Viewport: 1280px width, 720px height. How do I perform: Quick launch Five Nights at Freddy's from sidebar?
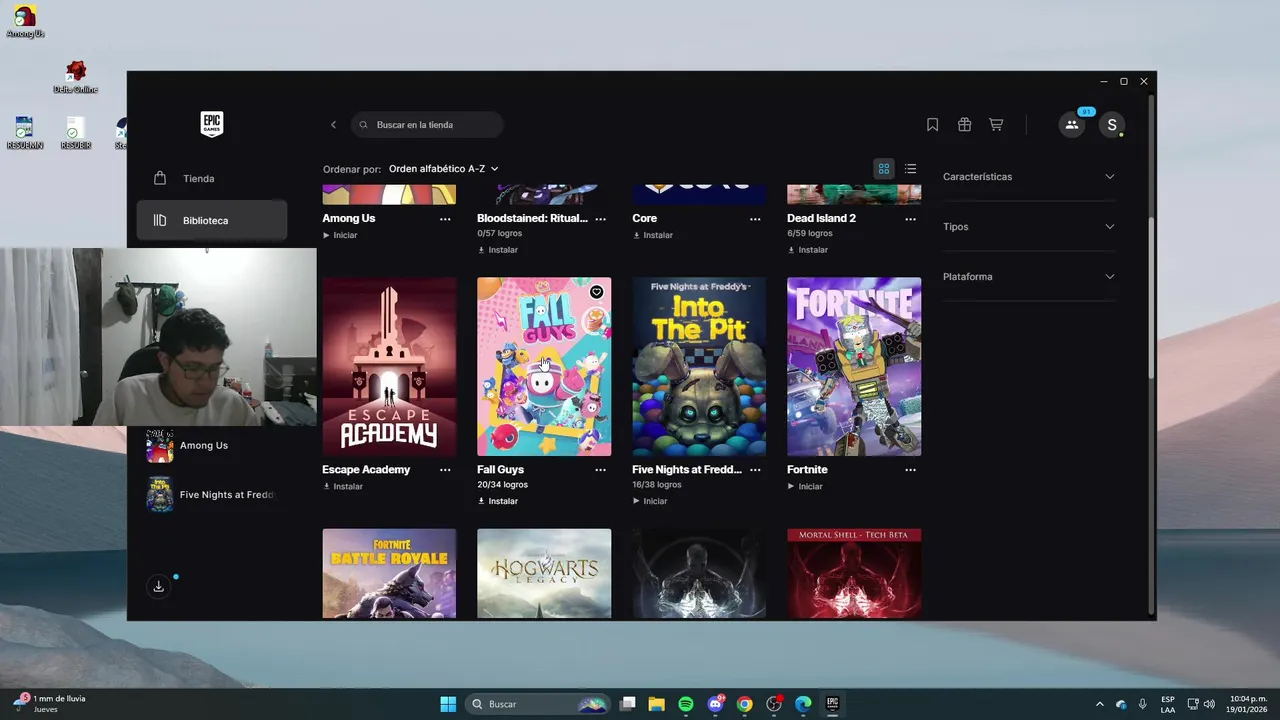[x=211, y=494]
